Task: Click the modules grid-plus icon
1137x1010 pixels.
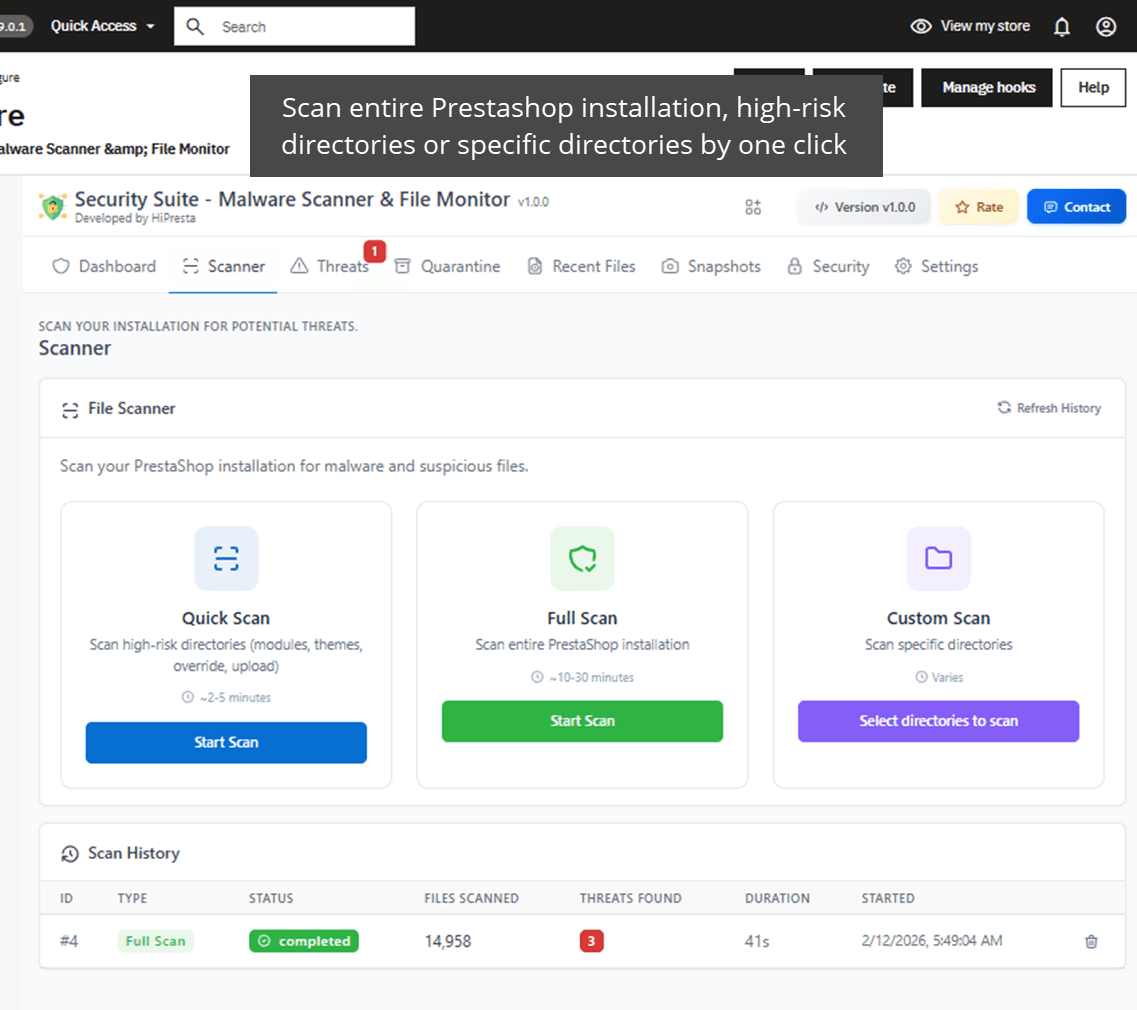Action: click(x=753, y=207)
